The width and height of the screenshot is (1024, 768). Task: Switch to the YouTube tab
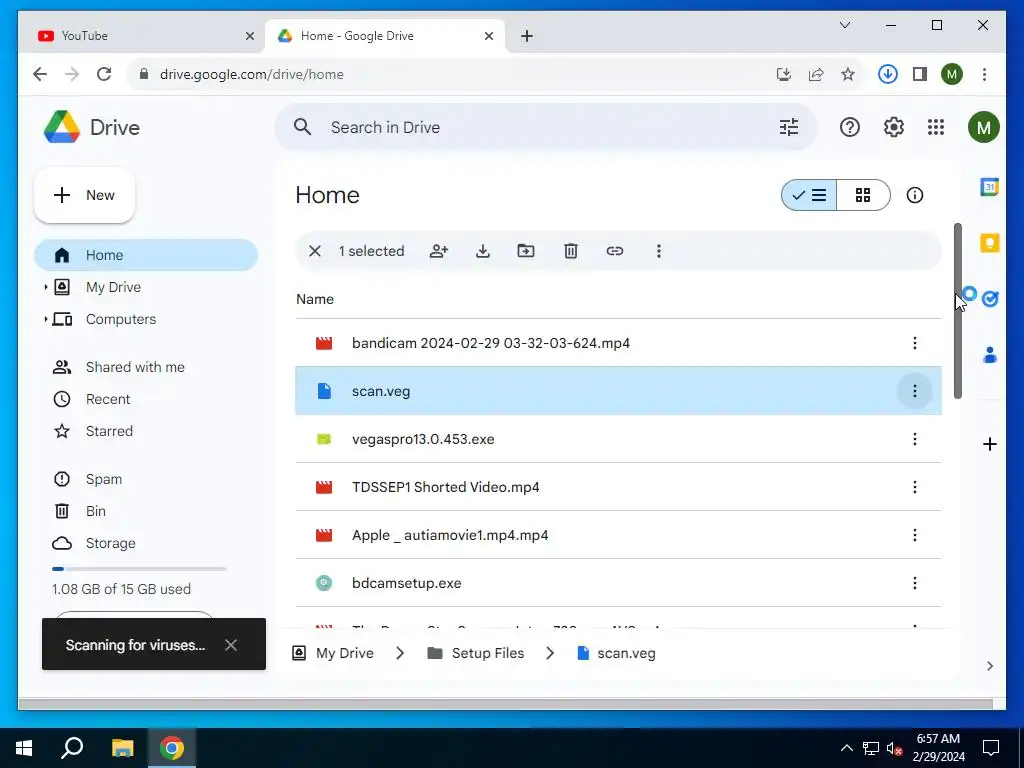click(x=146, y=36)
